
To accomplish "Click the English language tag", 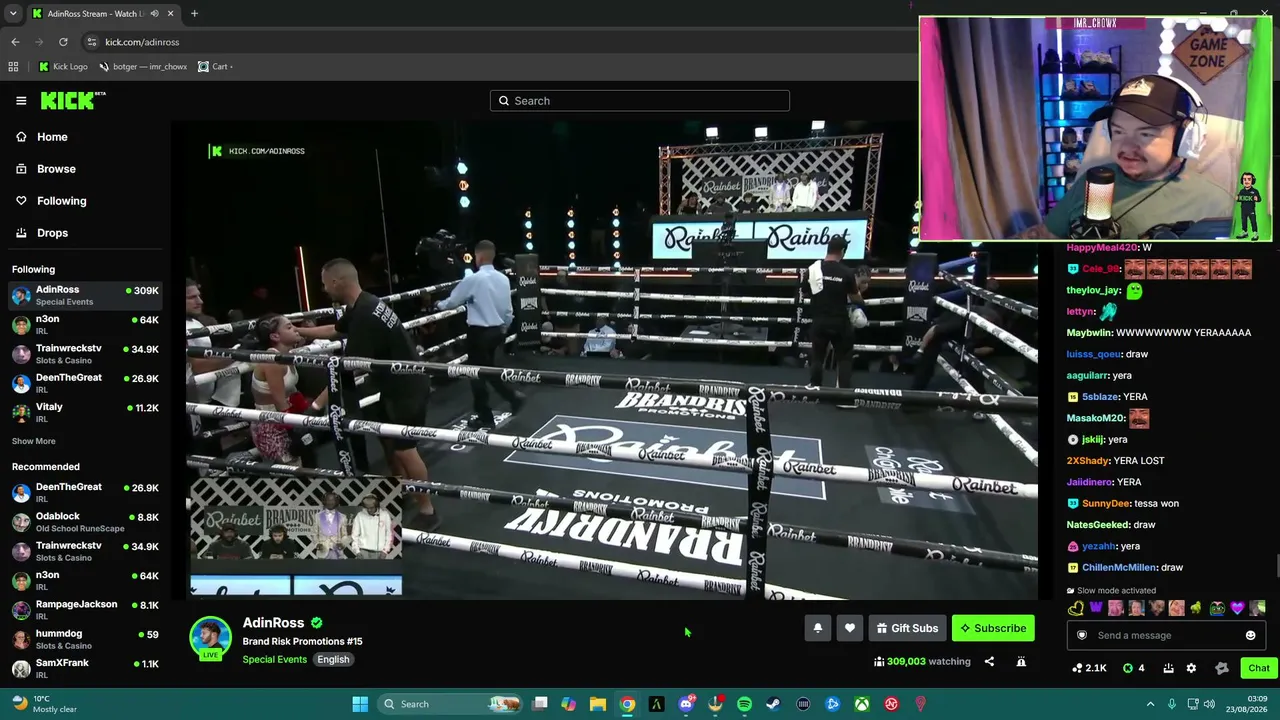I will [333, 659].
